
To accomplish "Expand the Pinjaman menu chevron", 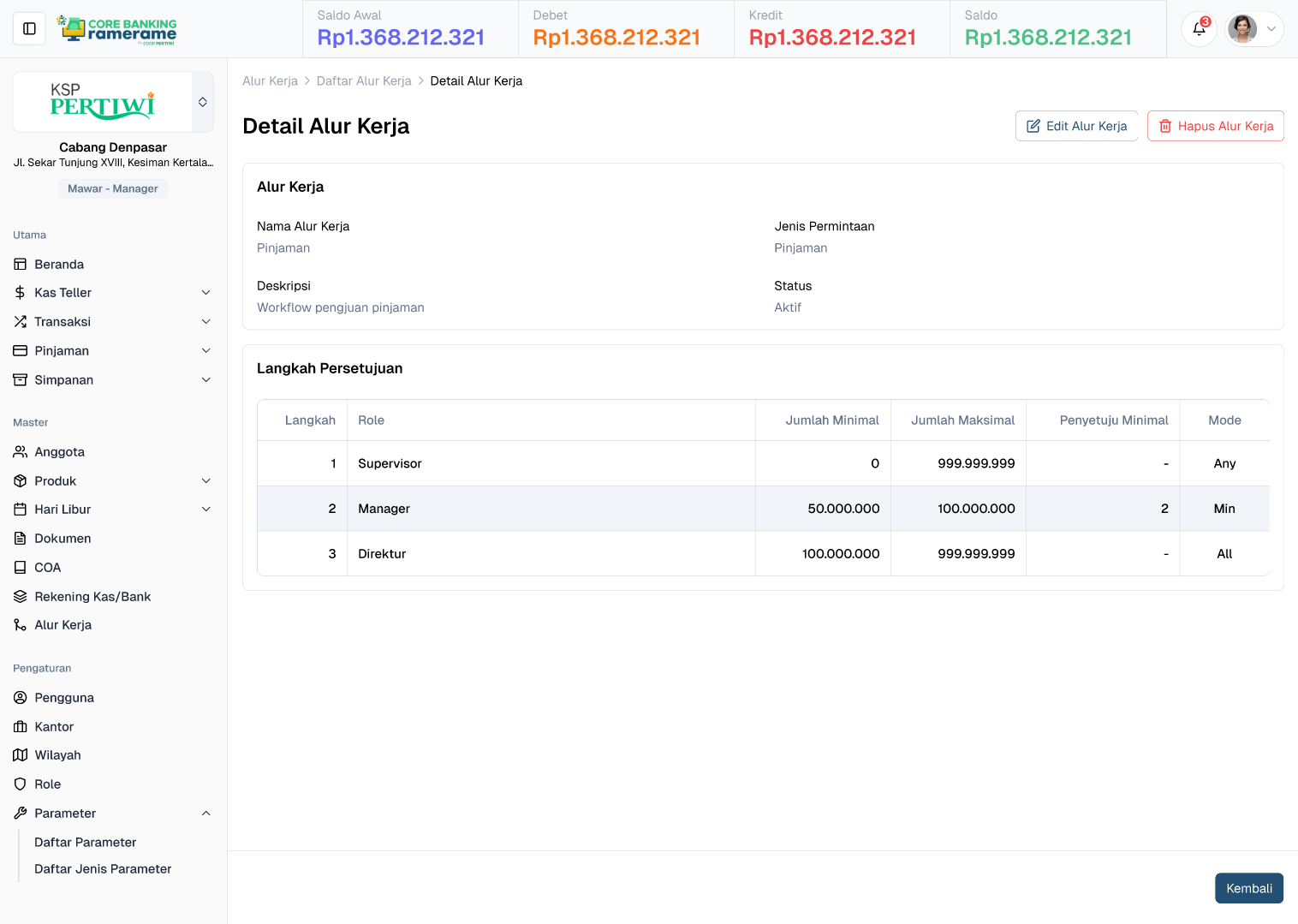I will click(x=205, y=351).
